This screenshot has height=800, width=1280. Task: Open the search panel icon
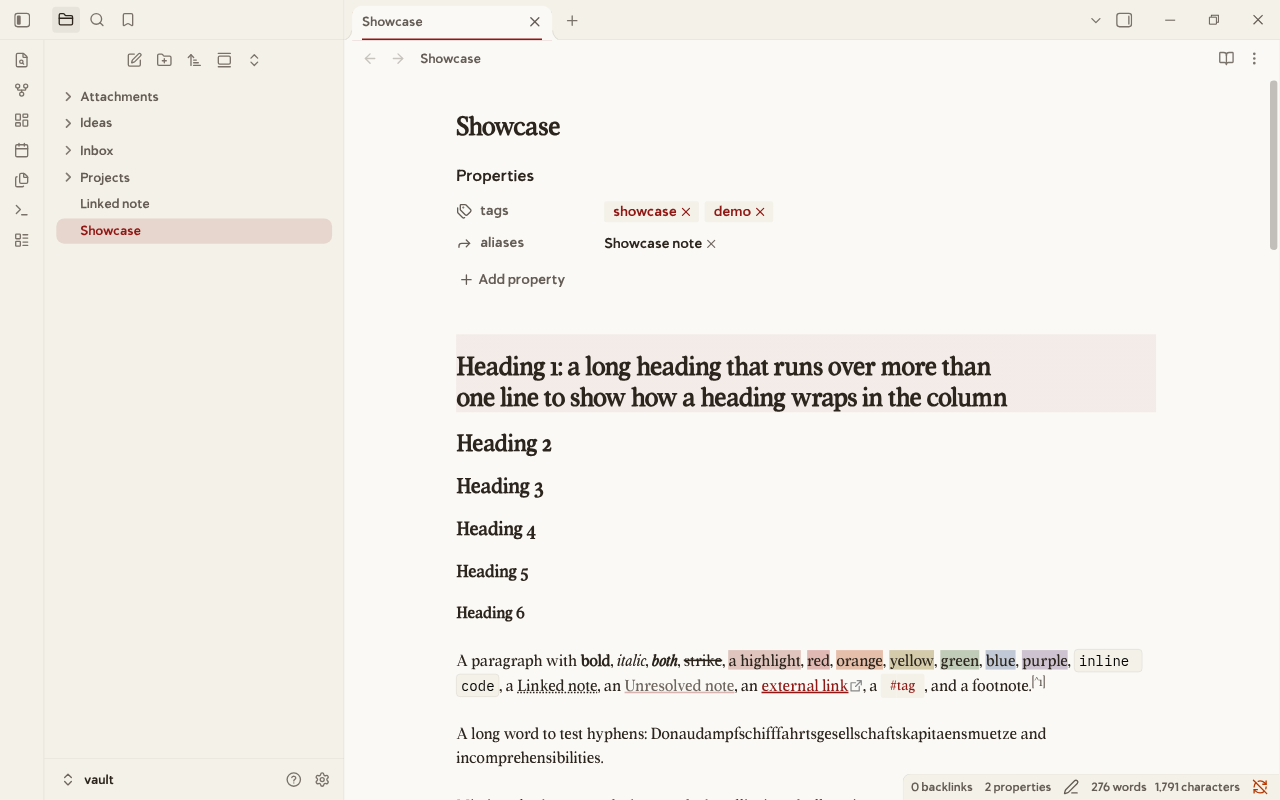(x=97, y=20)
